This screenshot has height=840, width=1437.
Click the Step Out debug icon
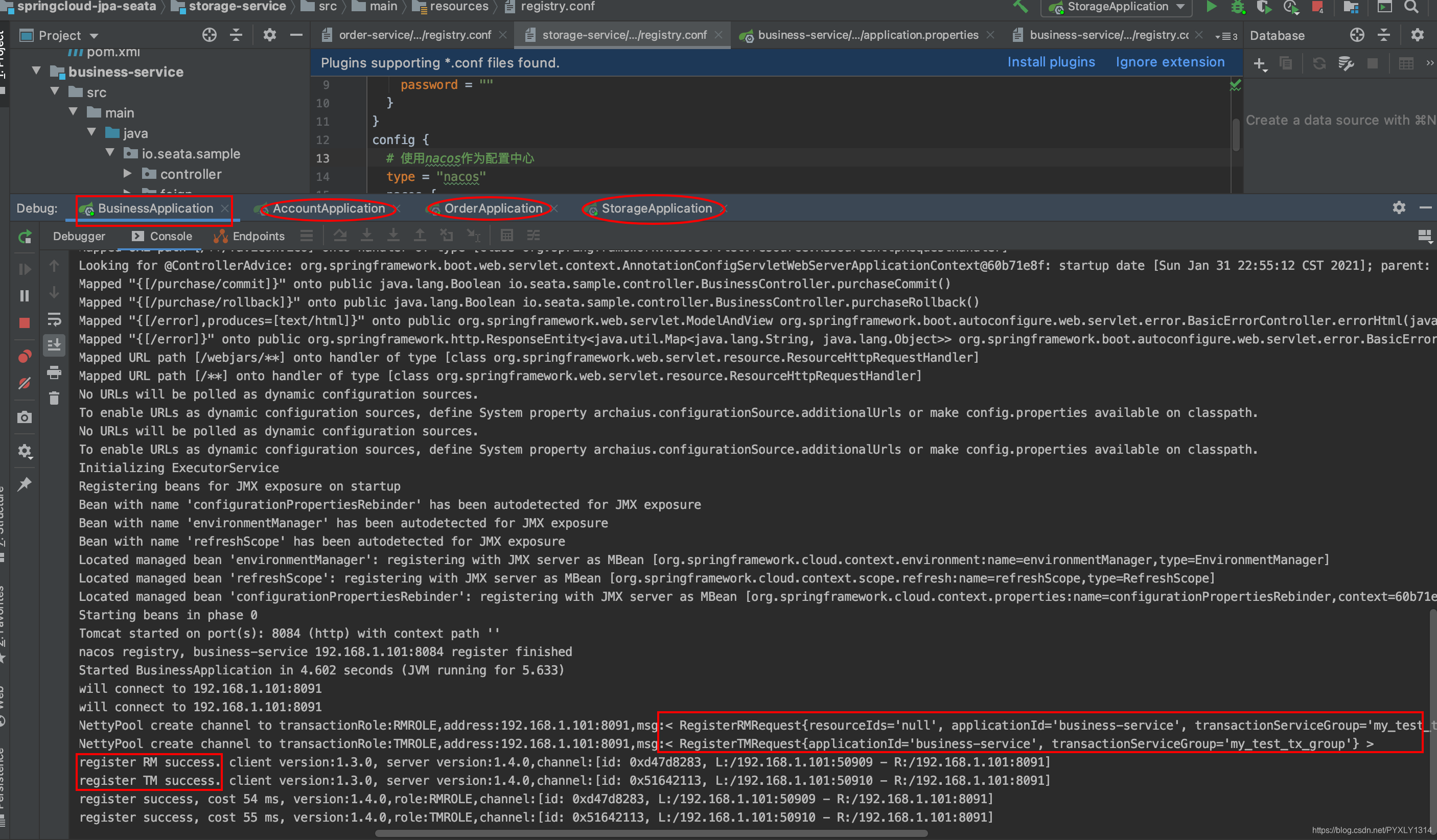(420, 235)
